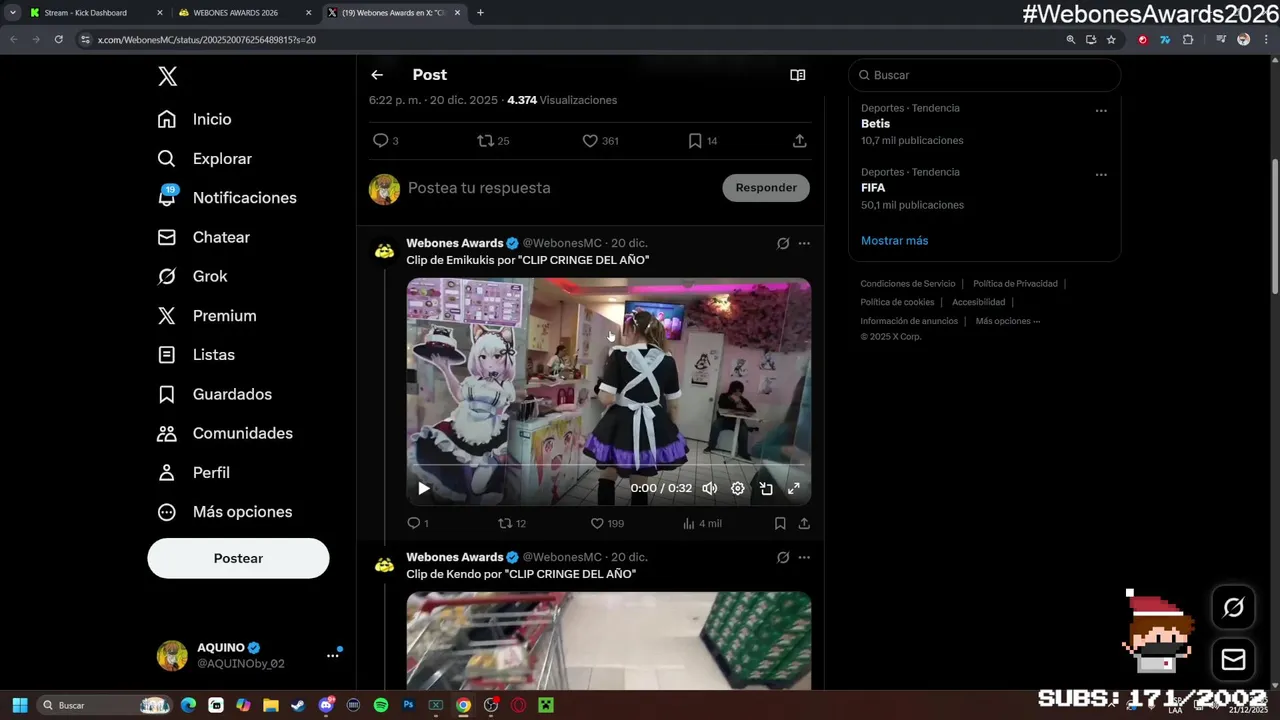Open Guardados bookmarks page
This screenshot has height=720, width=1280.
click(x=215, y=394)
